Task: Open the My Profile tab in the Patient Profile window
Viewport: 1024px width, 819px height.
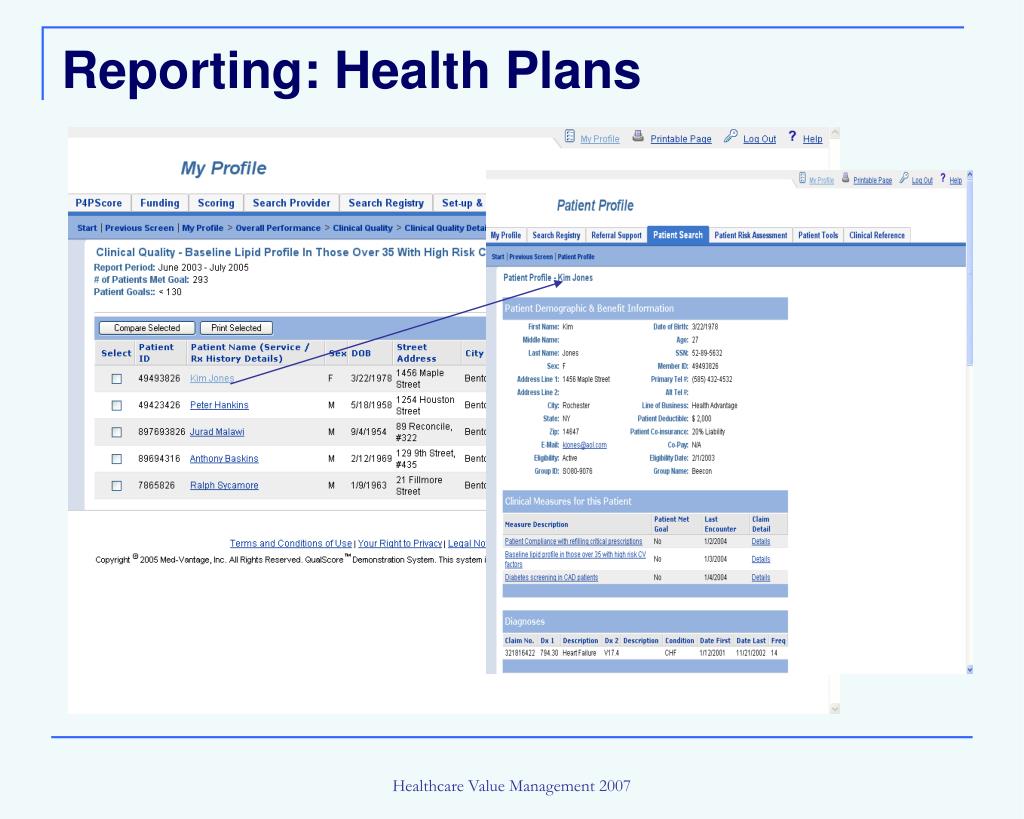Action: (506, 235)
